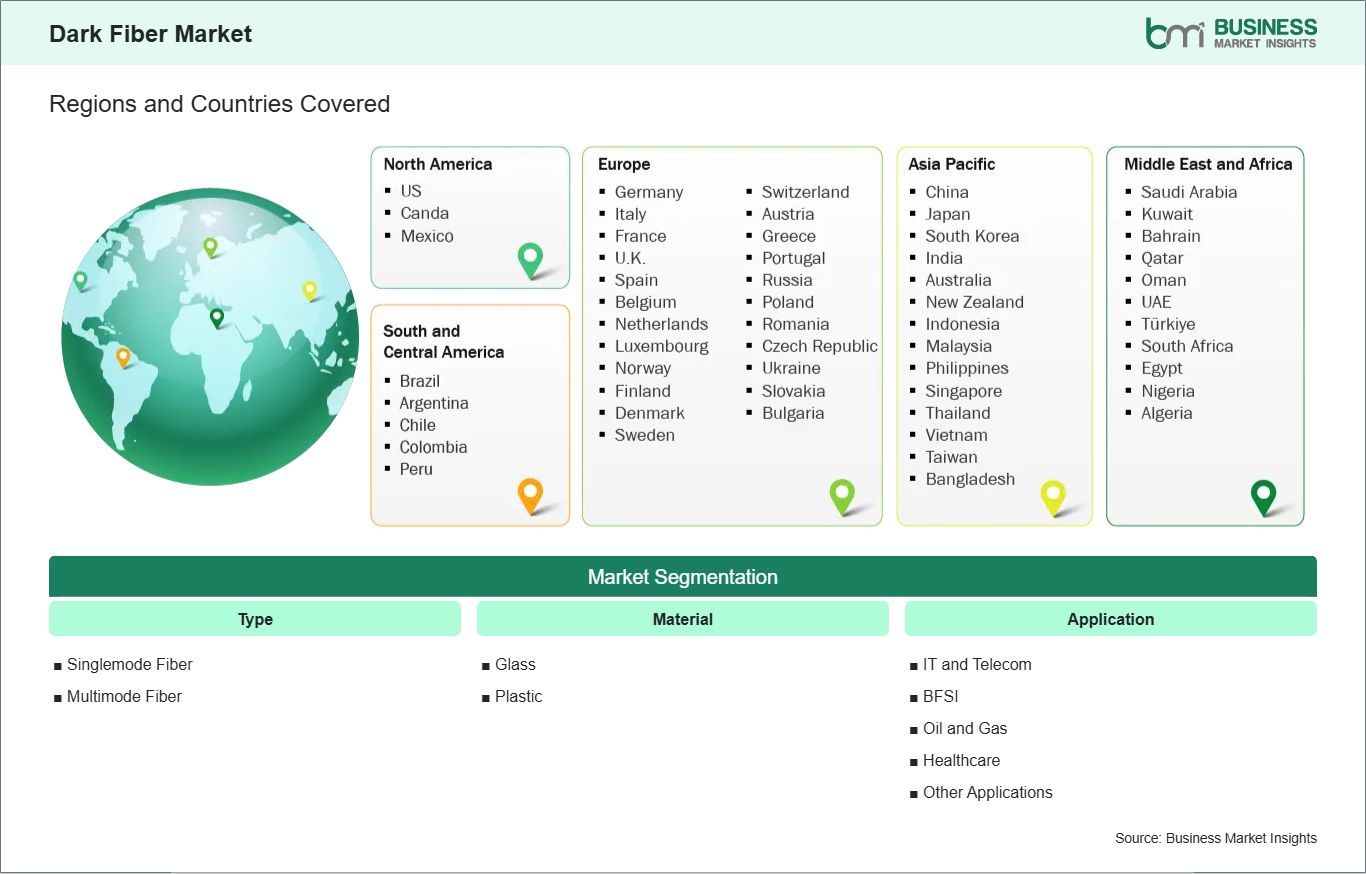Click the yellow map pin on globe
Screen dimensions: 1366x874
point(309,290)
